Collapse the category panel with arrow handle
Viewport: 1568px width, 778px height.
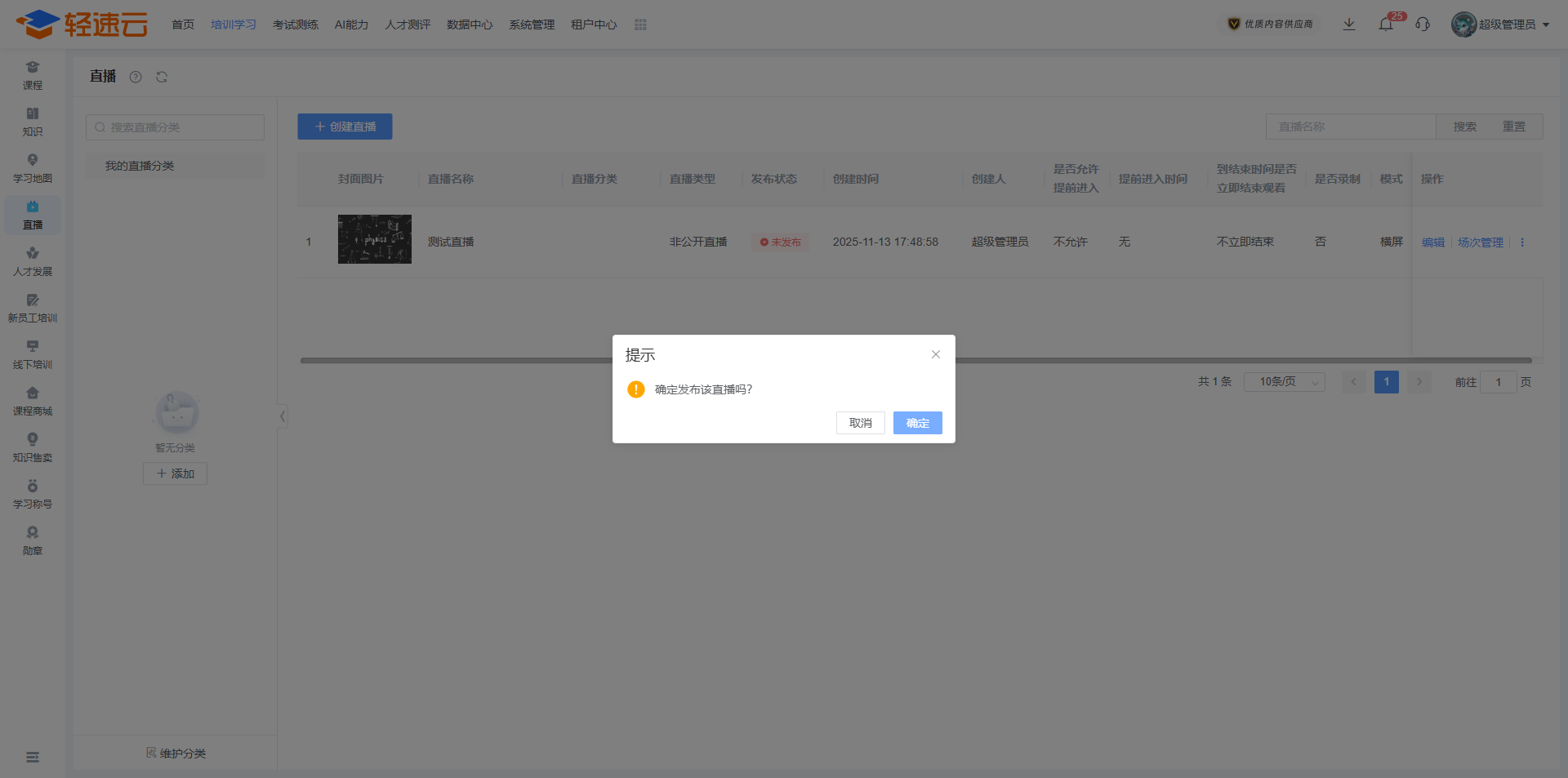click(283, 416)
